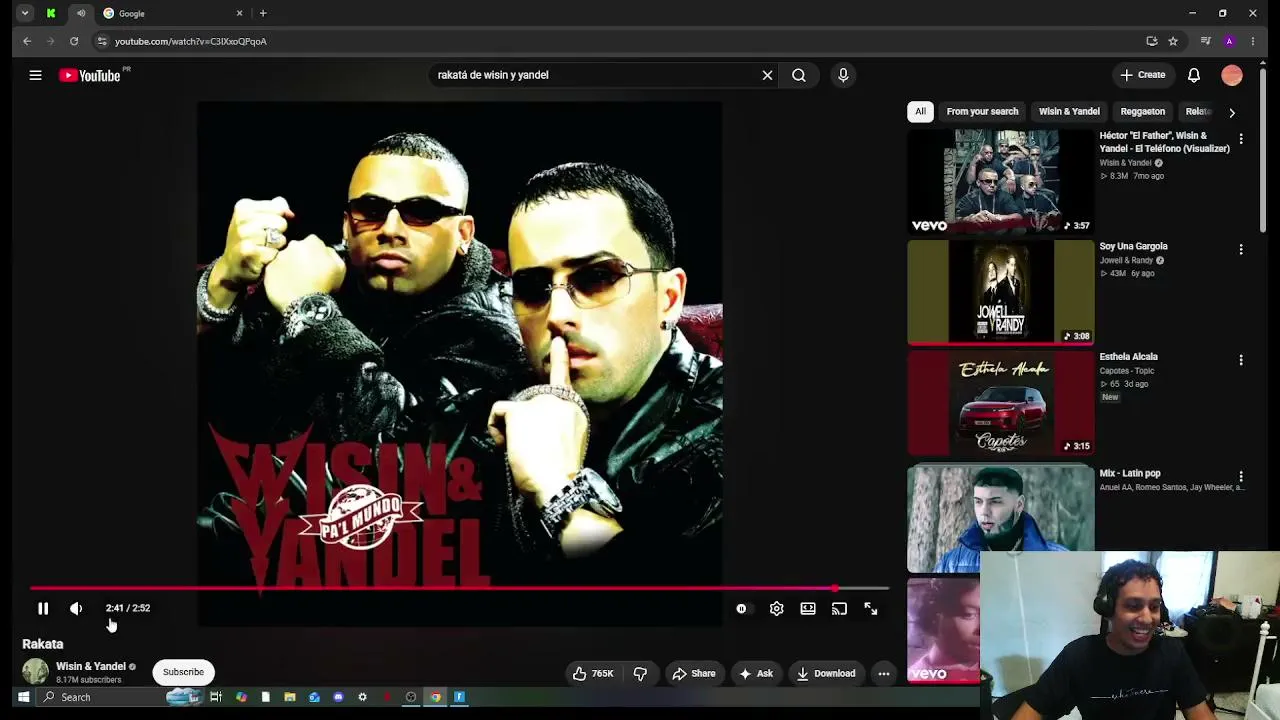This screenshot has width=1280, height=720.
Task: Switch to the Google tab
Action: 175,13
